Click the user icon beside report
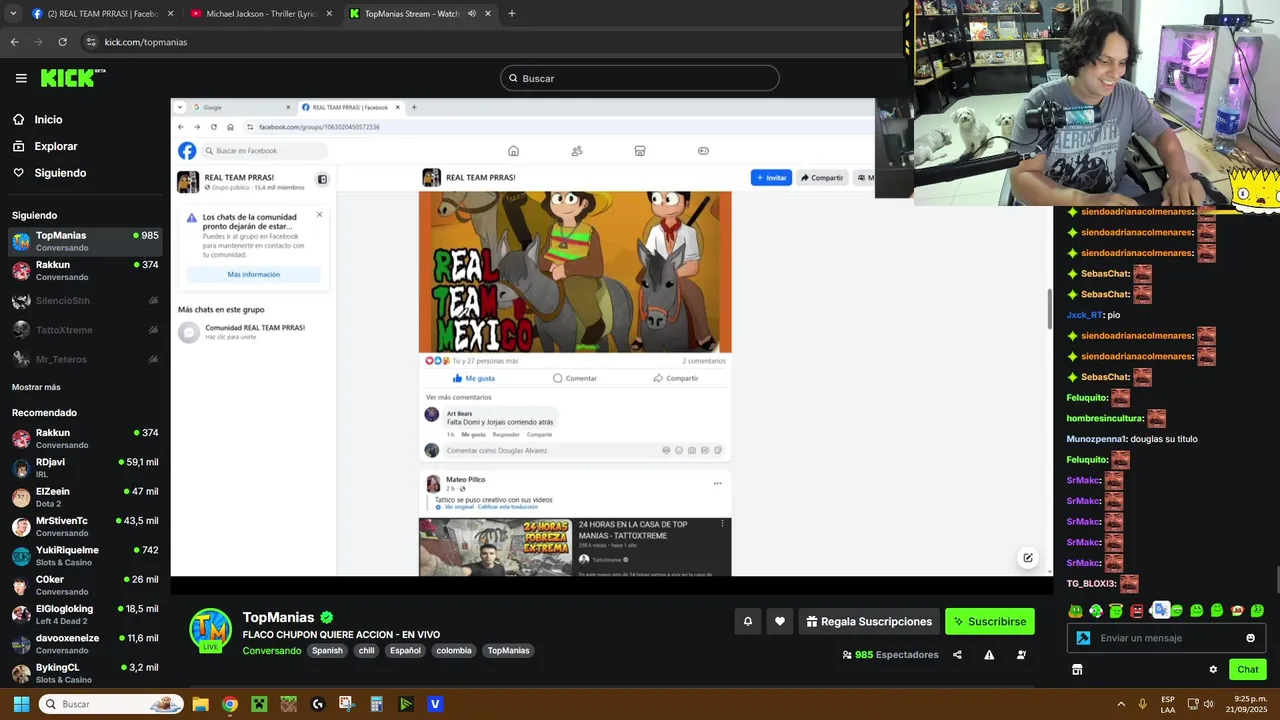Screen dimensions: 1280x720 click(x=1021, y=655)
